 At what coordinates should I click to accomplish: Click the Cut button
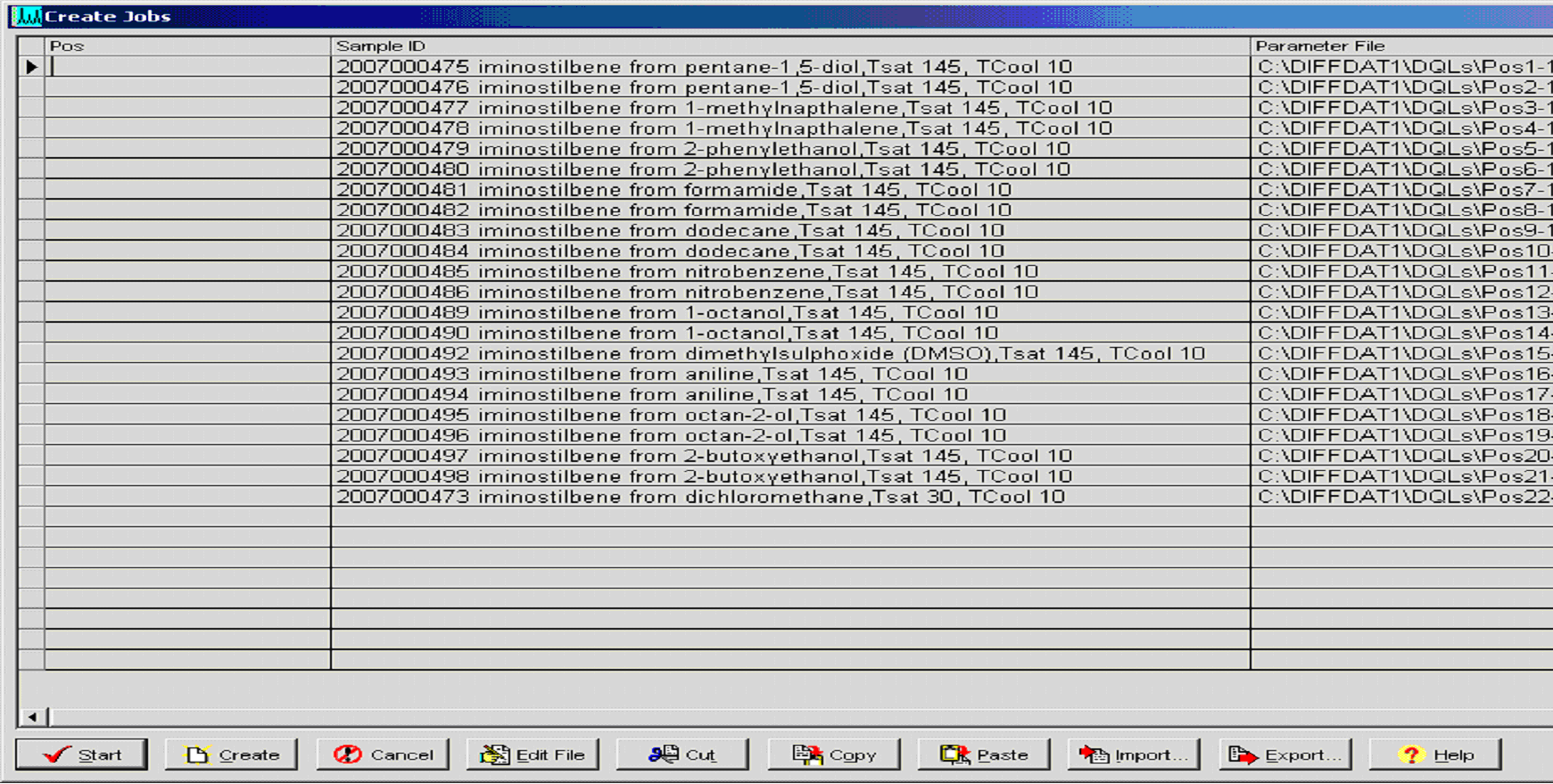pyautogui.click(x=682, y=755)
